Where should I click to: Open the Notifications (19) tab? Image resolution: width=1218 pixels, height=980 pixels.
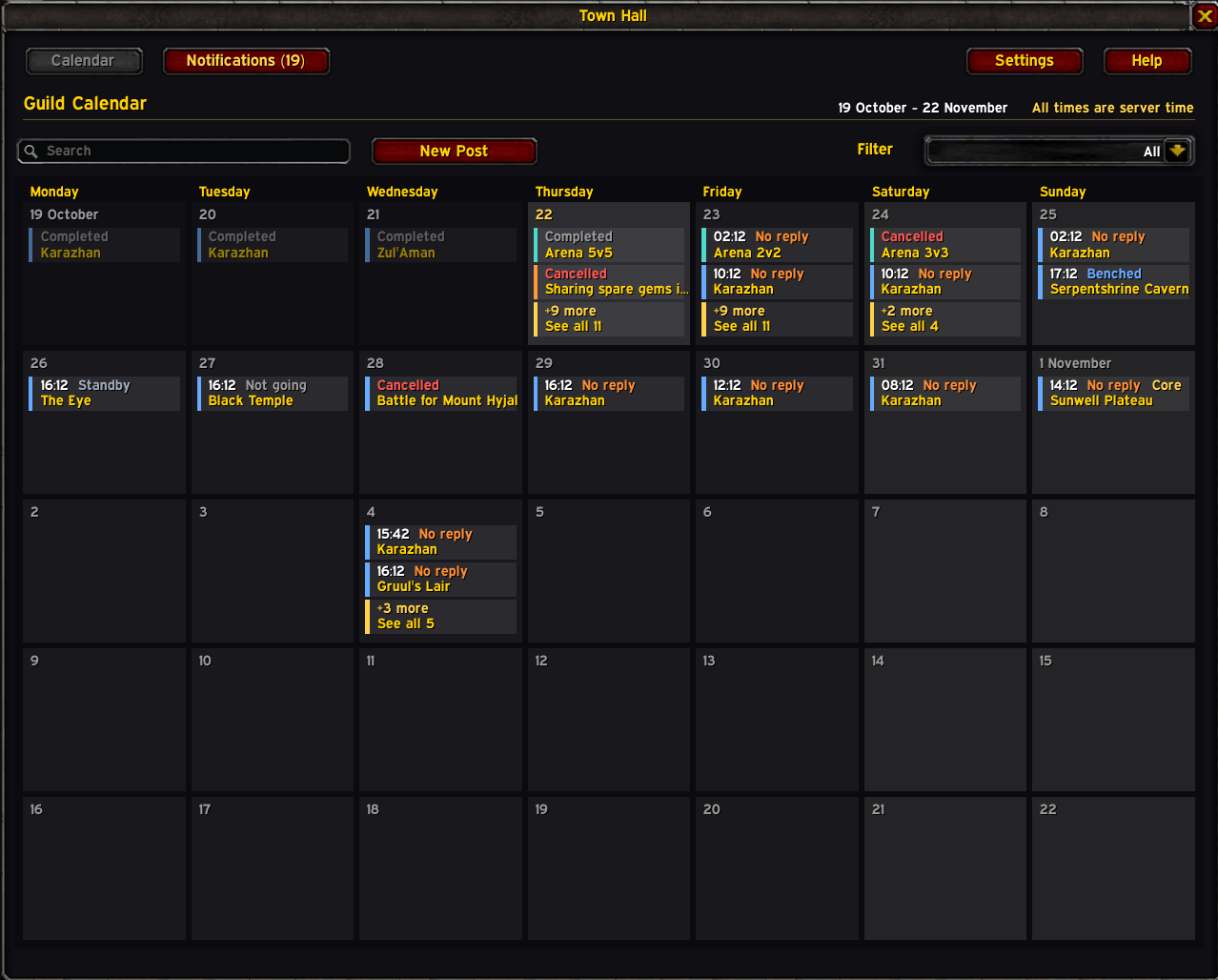[246, 61]
